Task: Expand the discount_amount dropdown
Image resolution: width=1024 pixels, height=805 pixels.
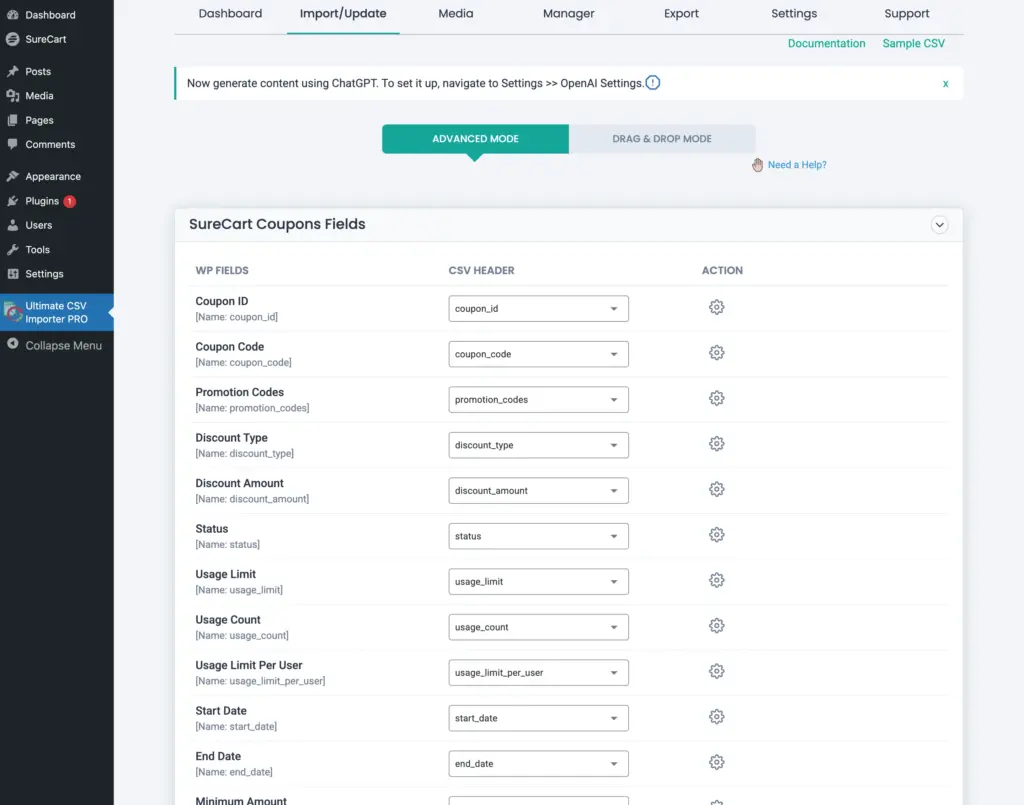Action: click(x=538, y=490)
